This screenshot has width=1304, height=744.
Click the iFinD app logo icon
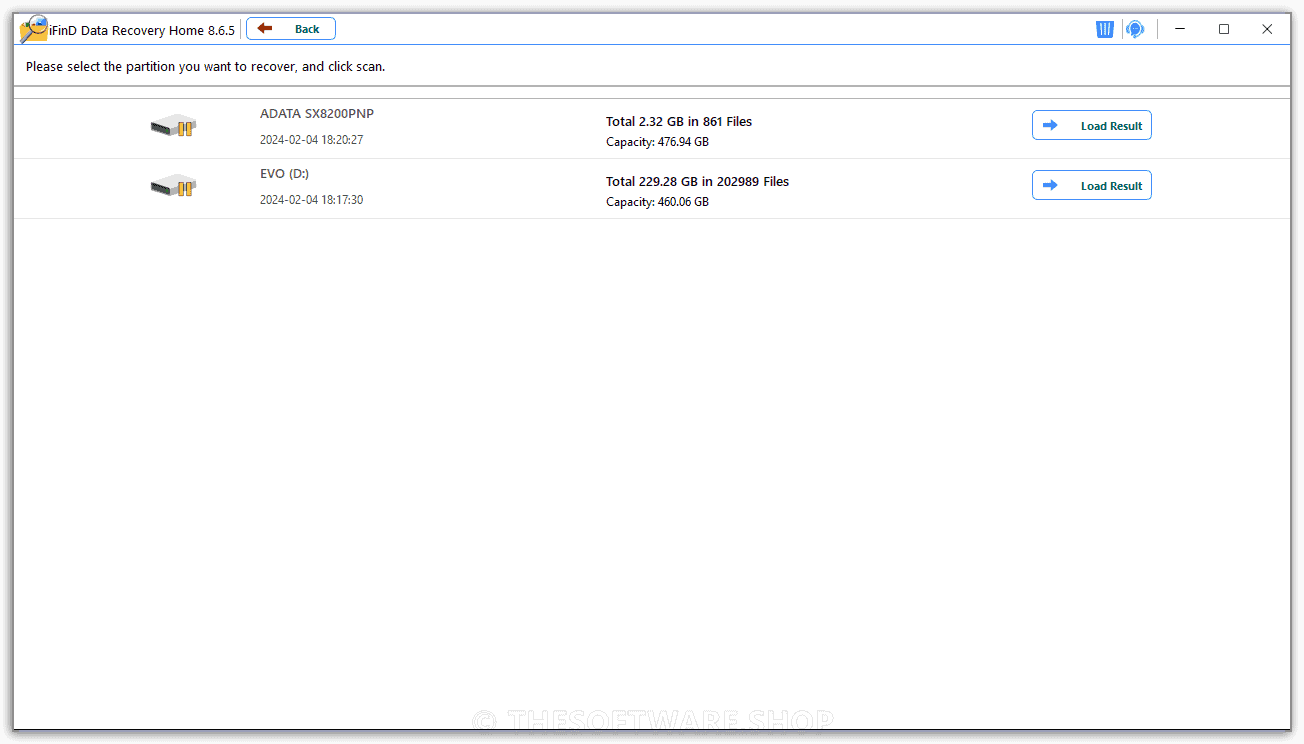(x=33, y=29)
